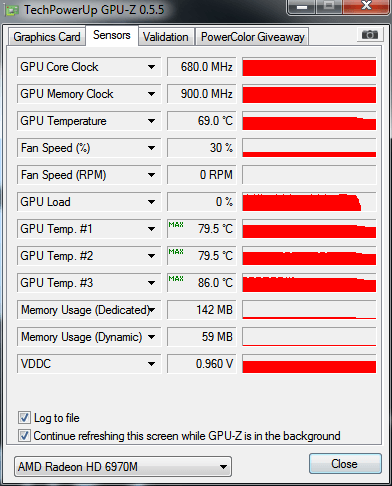The height and width of the screenshot is (486, 392).
Task: Toggle the Log to file checkbox
Action: pos(24,418)
